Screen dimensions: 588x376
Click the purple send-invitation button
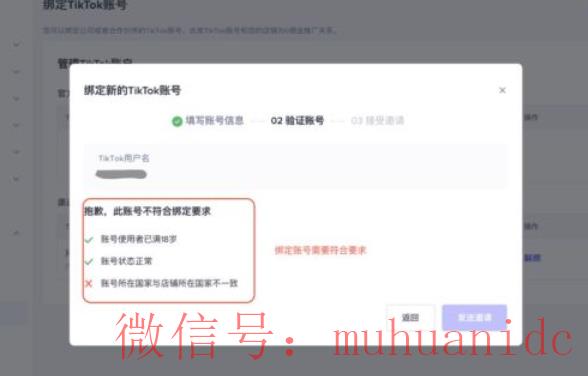pos(475,318)
